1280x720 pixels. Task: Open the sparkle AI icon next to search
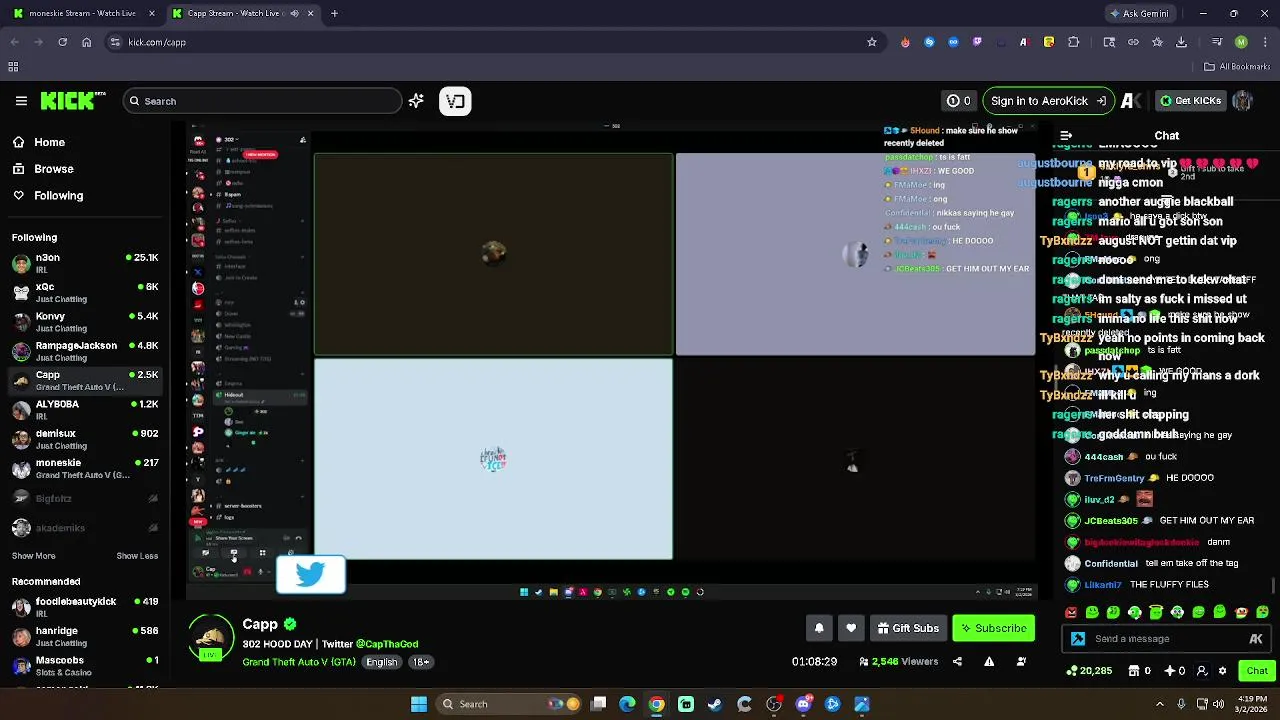(416, 101)
